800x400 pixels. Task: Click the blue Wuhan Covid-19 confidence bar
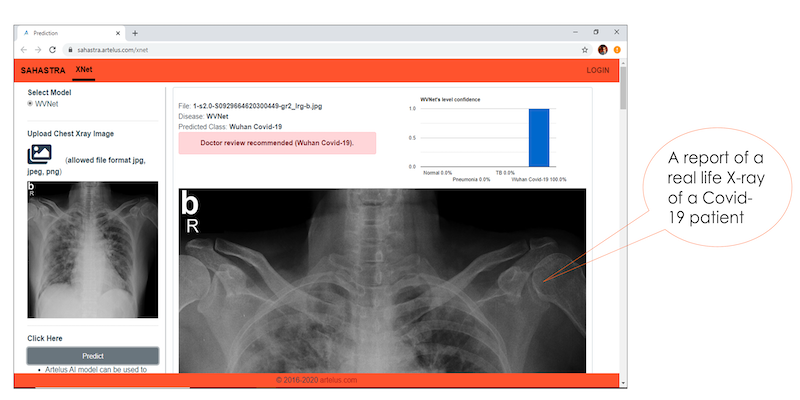tap(539, 138)
